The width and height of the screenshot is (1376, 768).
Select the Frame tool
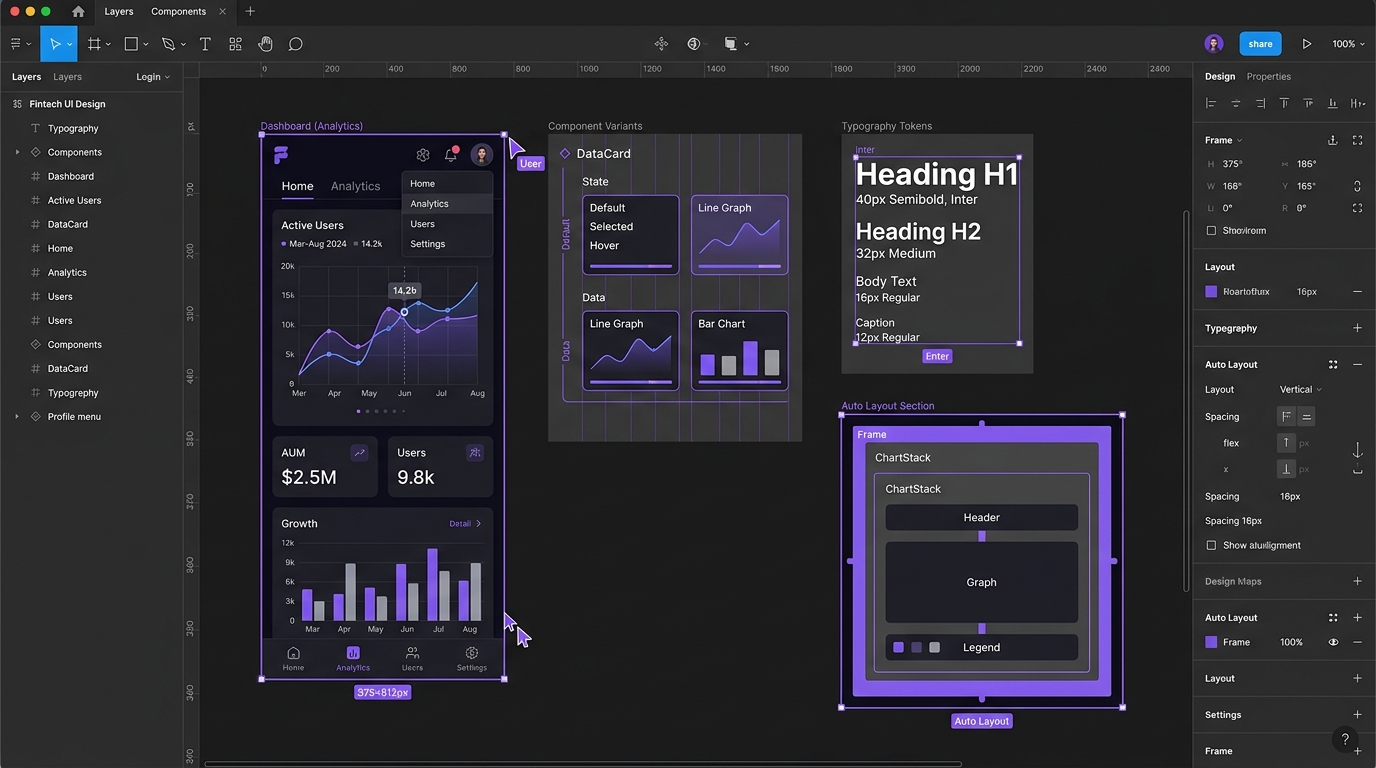point(94,44)
